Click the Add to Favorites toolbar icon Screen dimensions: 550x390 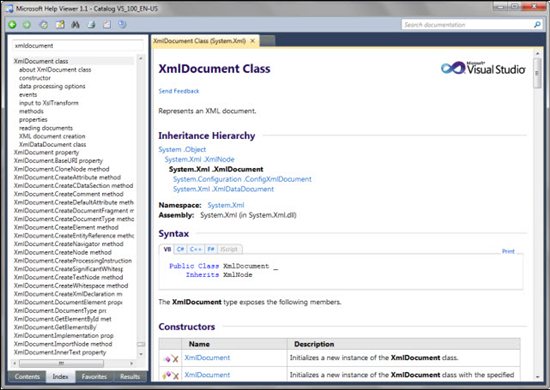tap(60, 25)
